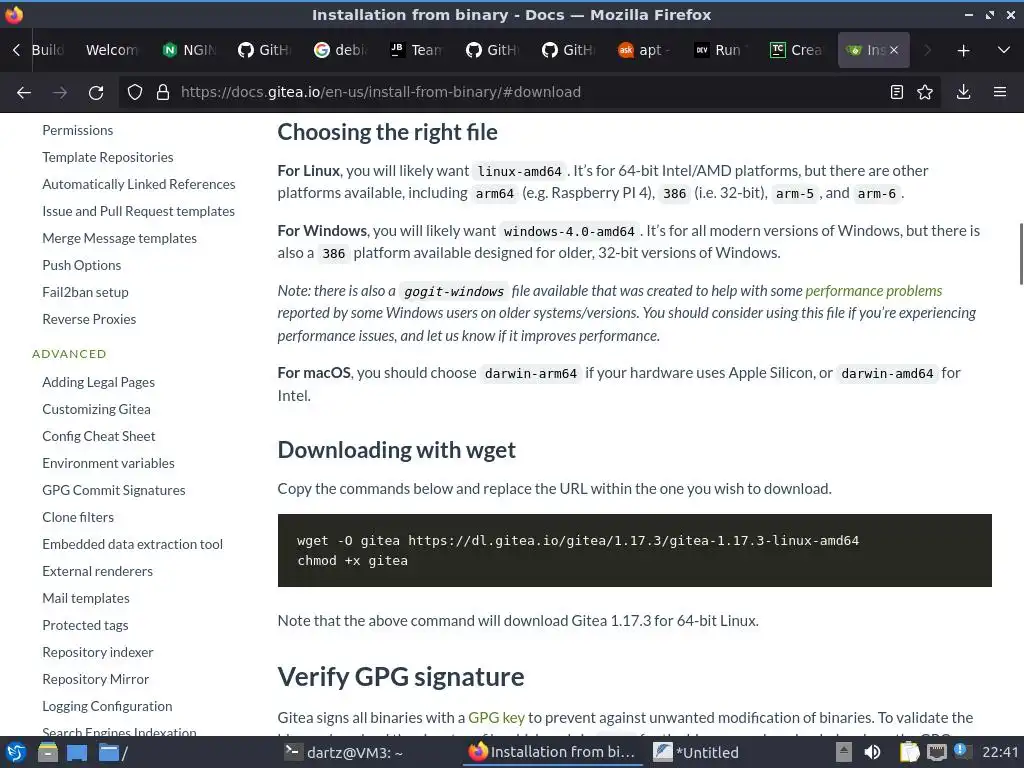Image resolution: width=1024 pixels, height=768 pixels.
Task: Open External renderers sidebar link
Action: tap(97, 571)
